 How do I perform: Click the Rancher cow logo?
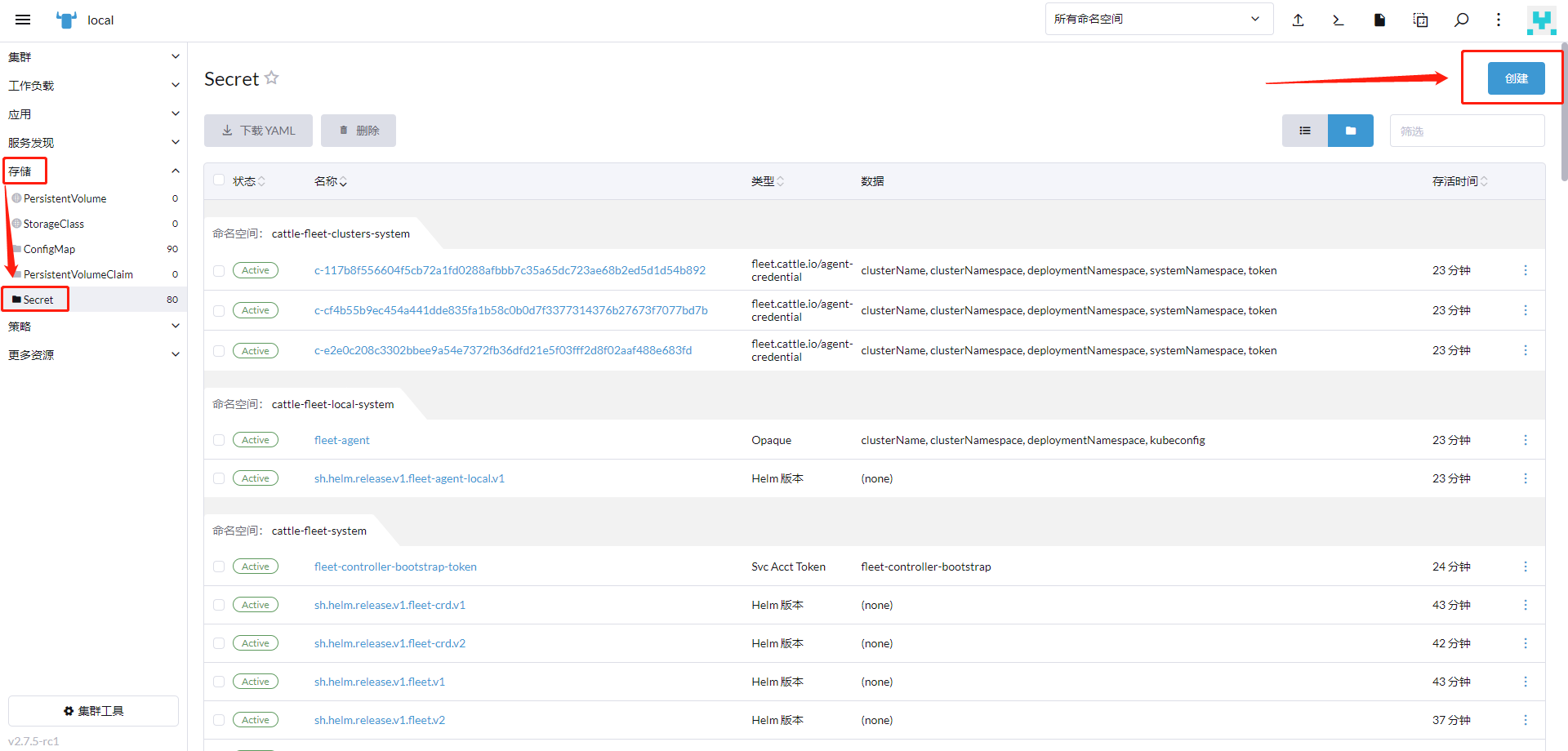[66, 20]
